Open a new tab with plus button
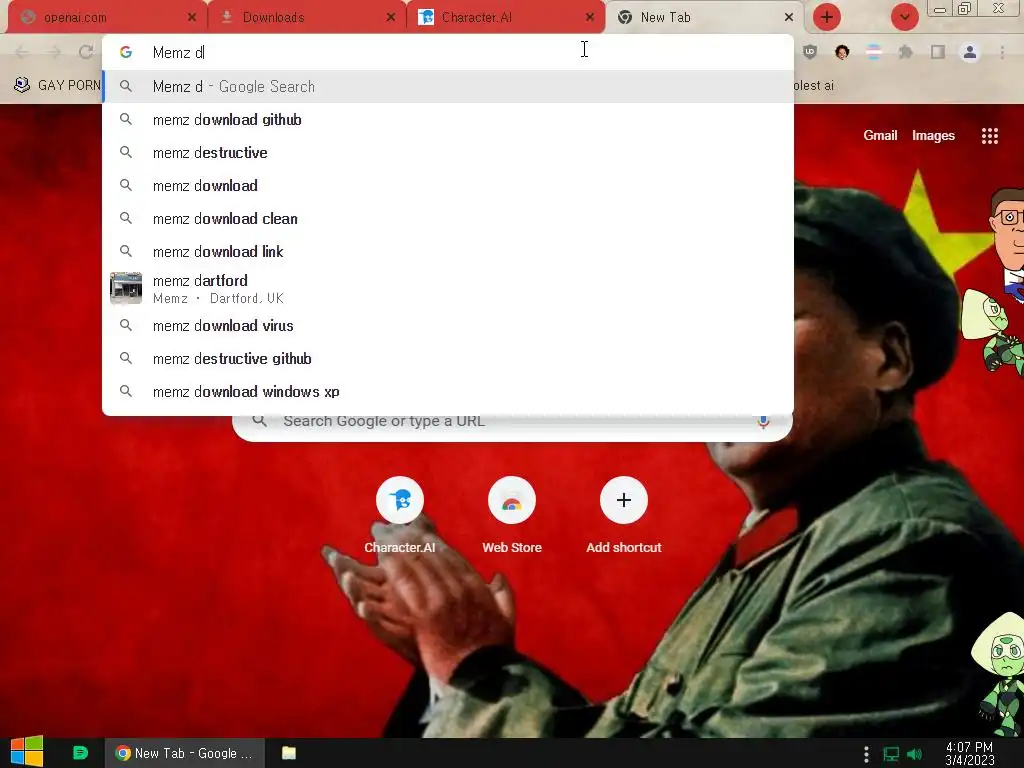 click(827, 17)
